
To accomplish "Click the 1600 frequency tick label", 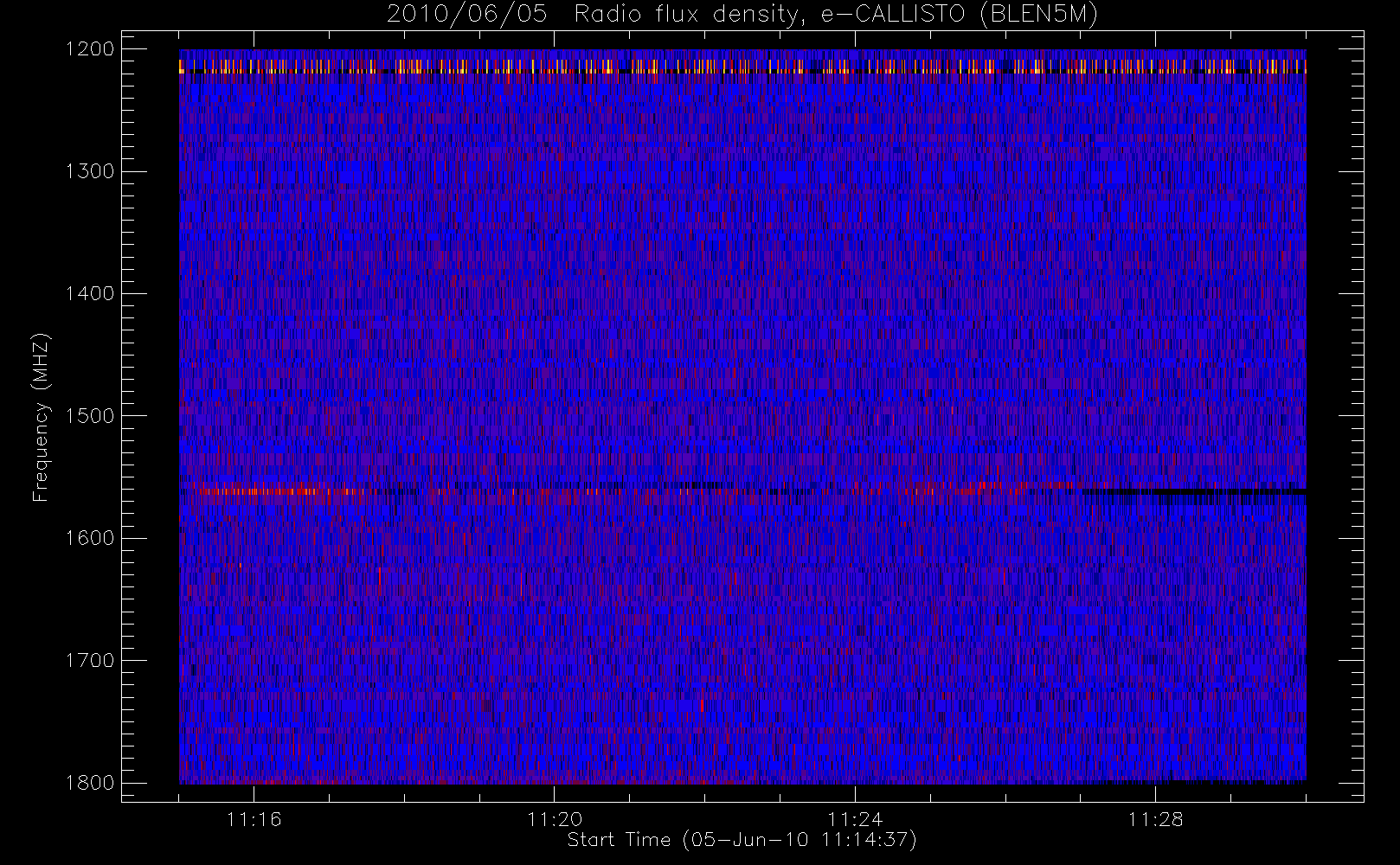I will pos(90,537).
